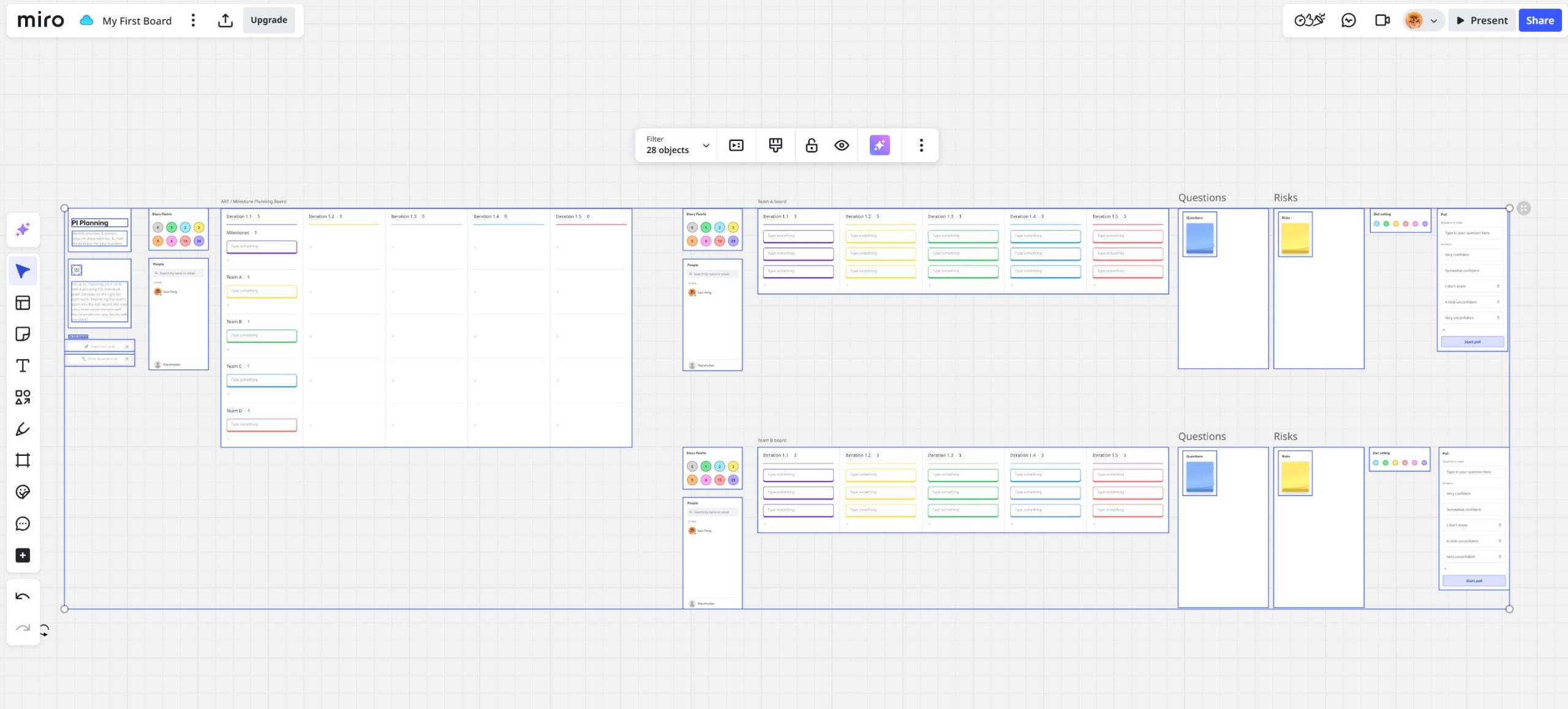Click the My First Board title
The image size is (1568, 709).
pyautogui.click(x=137, y=21)
